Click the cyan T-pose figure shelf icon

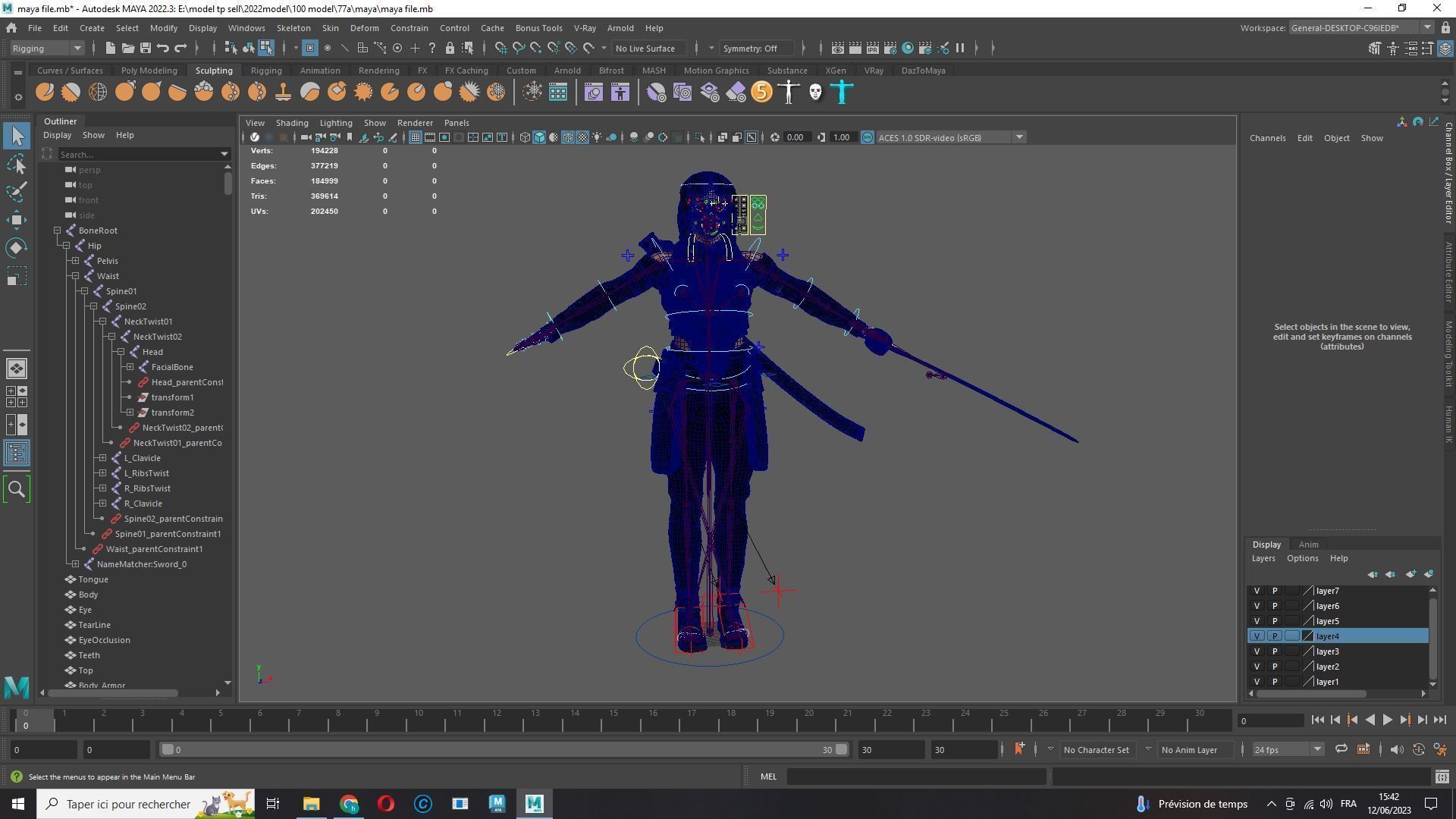[x=842, y=93]
